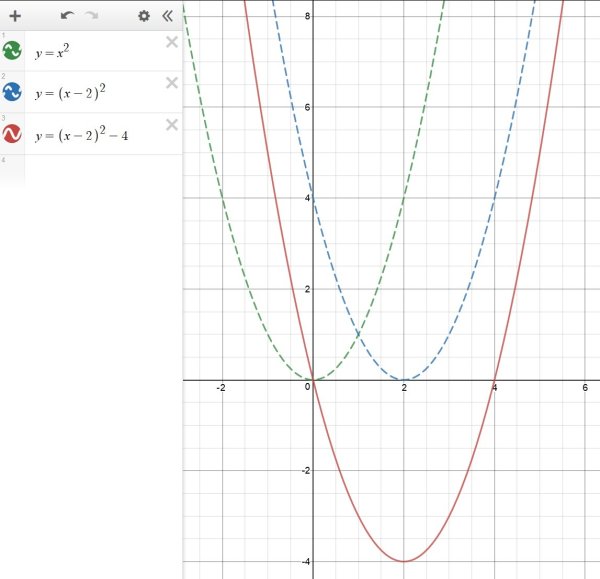Remove the y = (x−2)² expression
Screen dimensions: 600x579
(x=171, y=83)
